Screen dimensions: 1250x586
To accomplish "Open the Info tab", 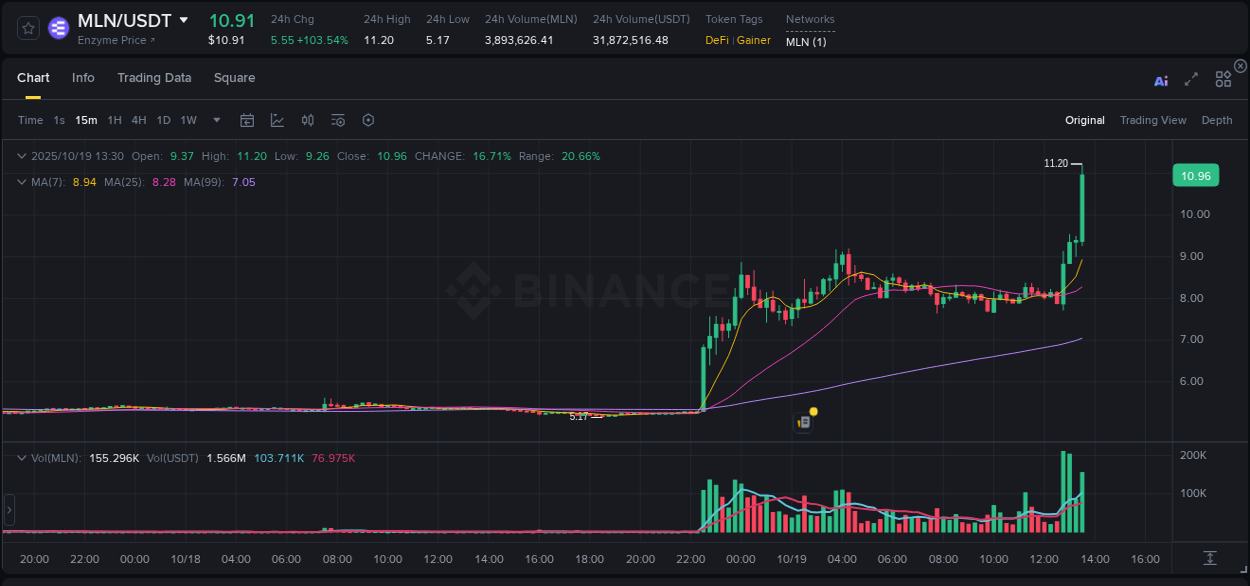I will click(83, 78).
